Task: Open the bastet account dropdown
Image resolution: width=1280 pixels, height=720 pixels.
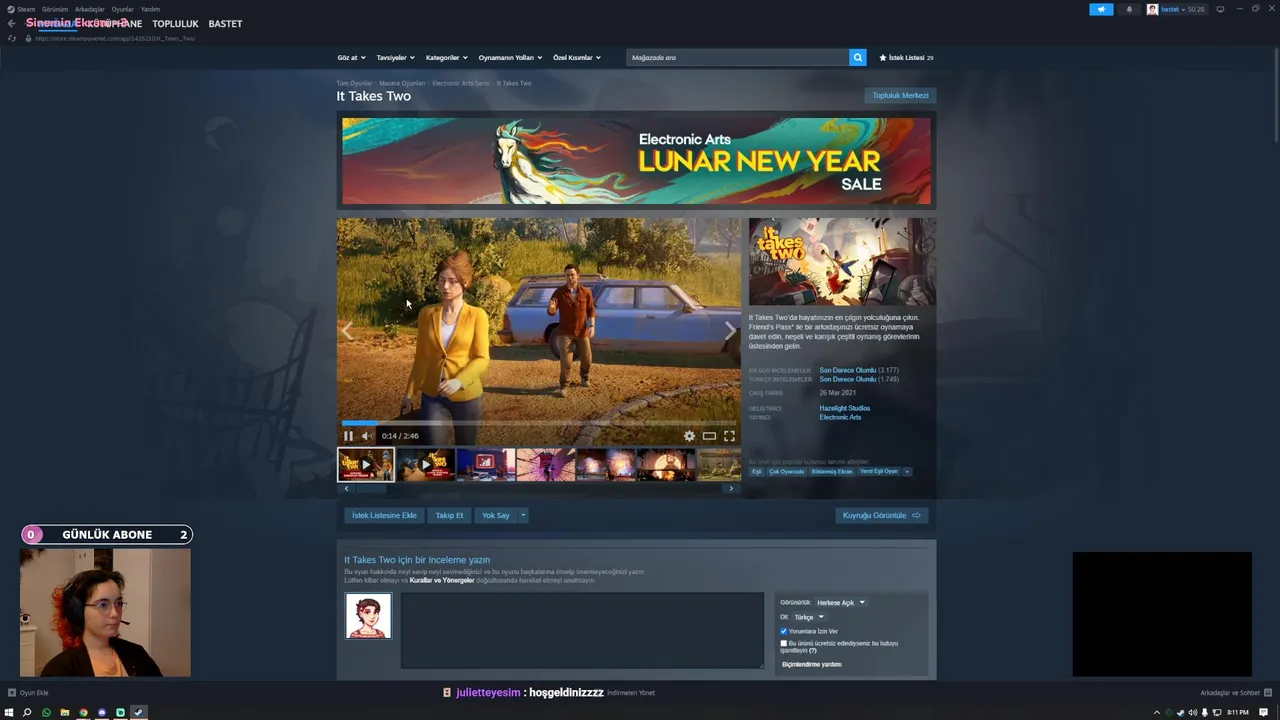Action: [1176, 9]
